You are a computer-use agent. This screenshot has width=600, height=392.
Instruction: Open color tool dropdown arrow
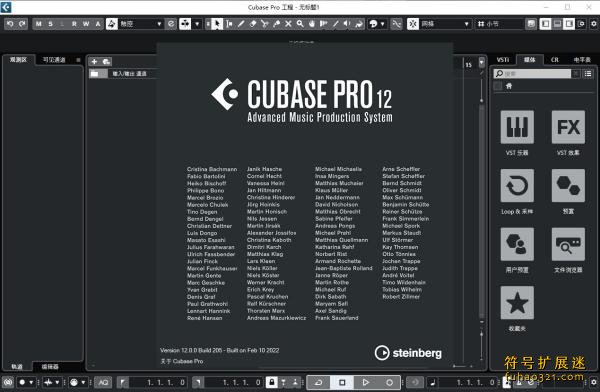pos(382,24)
